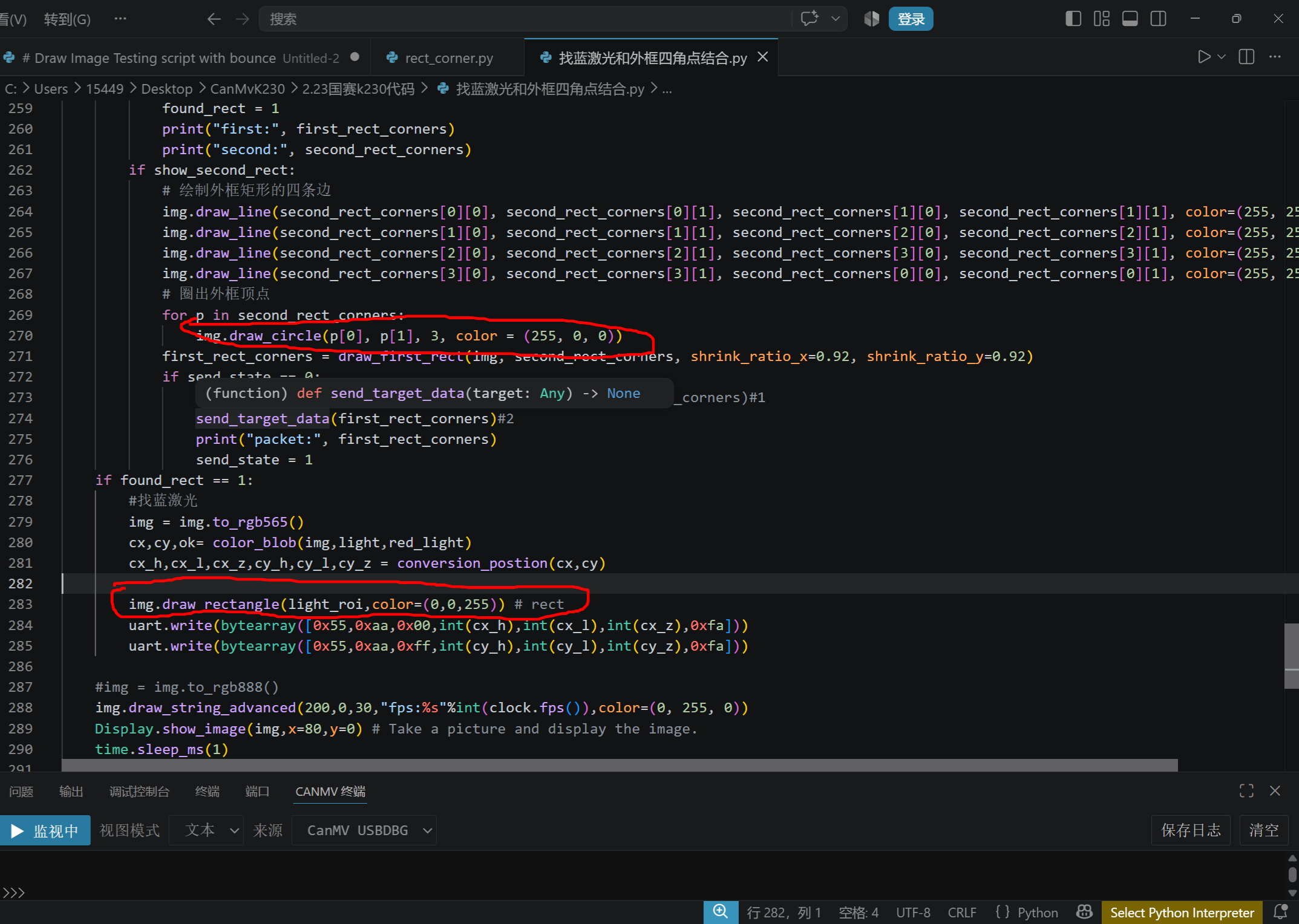Screen dimensions: 1299x924
Task: Toggle the 监视中 monitoring button
Action: (x=45, y=830)
